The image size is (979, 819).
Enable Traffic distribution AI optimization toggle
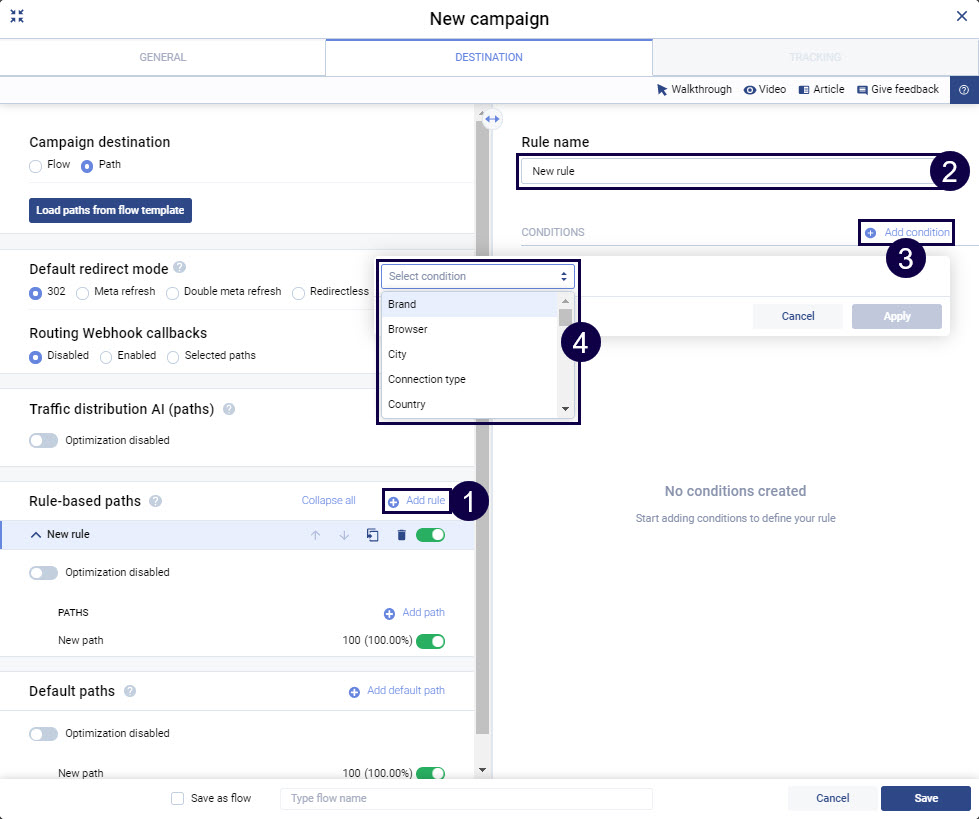[44, 440]
